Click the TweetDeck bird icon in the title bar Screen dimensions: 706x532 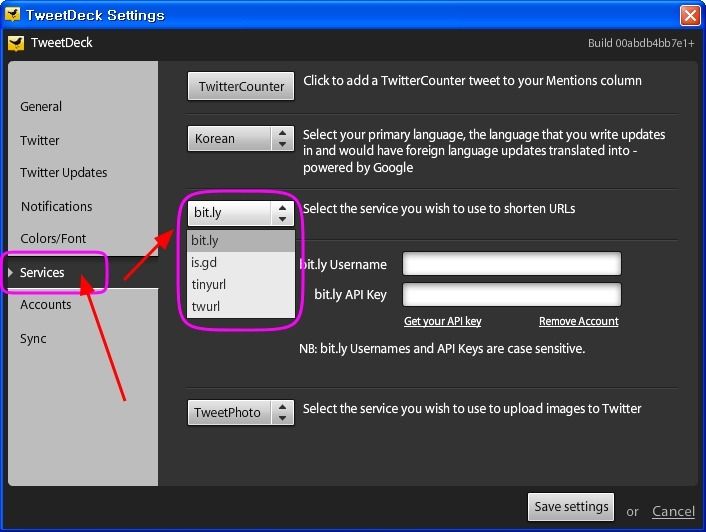tap(13, 14)
